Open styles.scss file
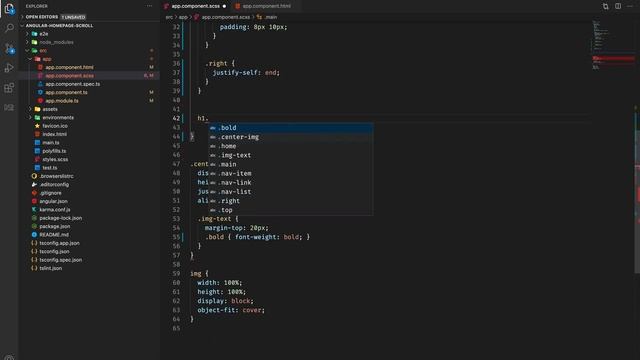The width and height of the screenshot is (640, 360). point(55,159)
